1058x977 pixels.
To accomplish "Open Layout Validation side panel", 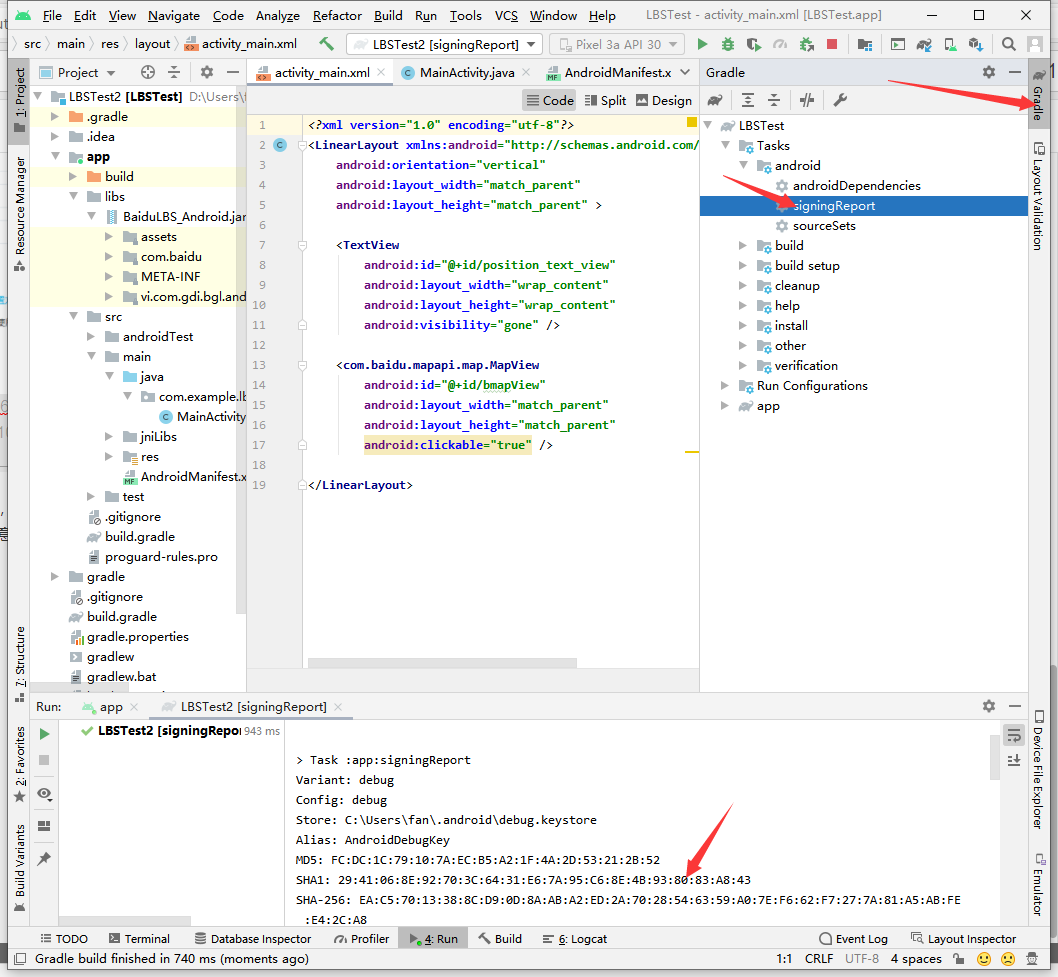I will pos(1038,196).
